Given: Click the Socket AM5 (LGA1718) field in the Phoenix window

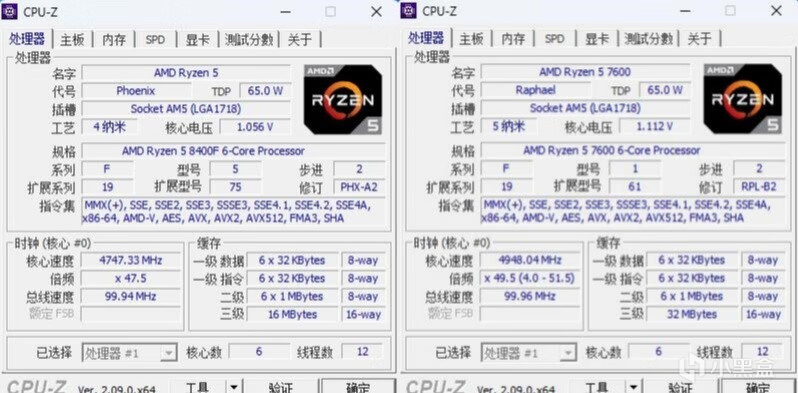Looking at the screenshot, I should click(186, 109).
